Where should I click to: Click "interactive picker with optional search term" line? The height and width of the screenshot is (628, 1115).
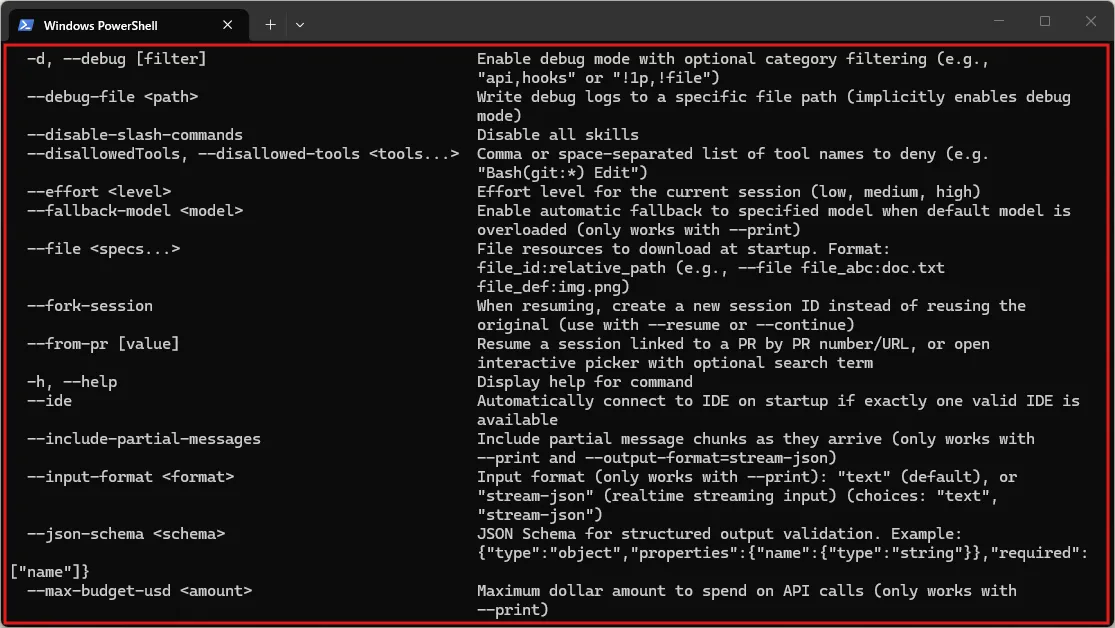(x=675, y=363)
